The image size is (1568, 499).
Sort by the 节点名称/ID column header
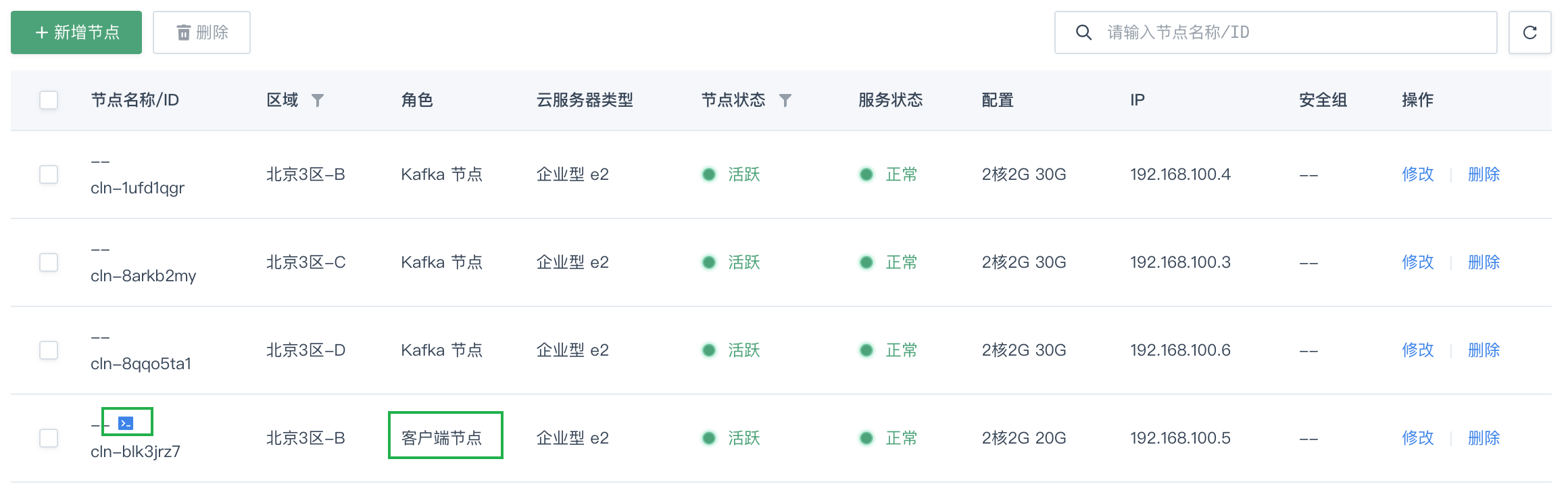tap(135, 99)
